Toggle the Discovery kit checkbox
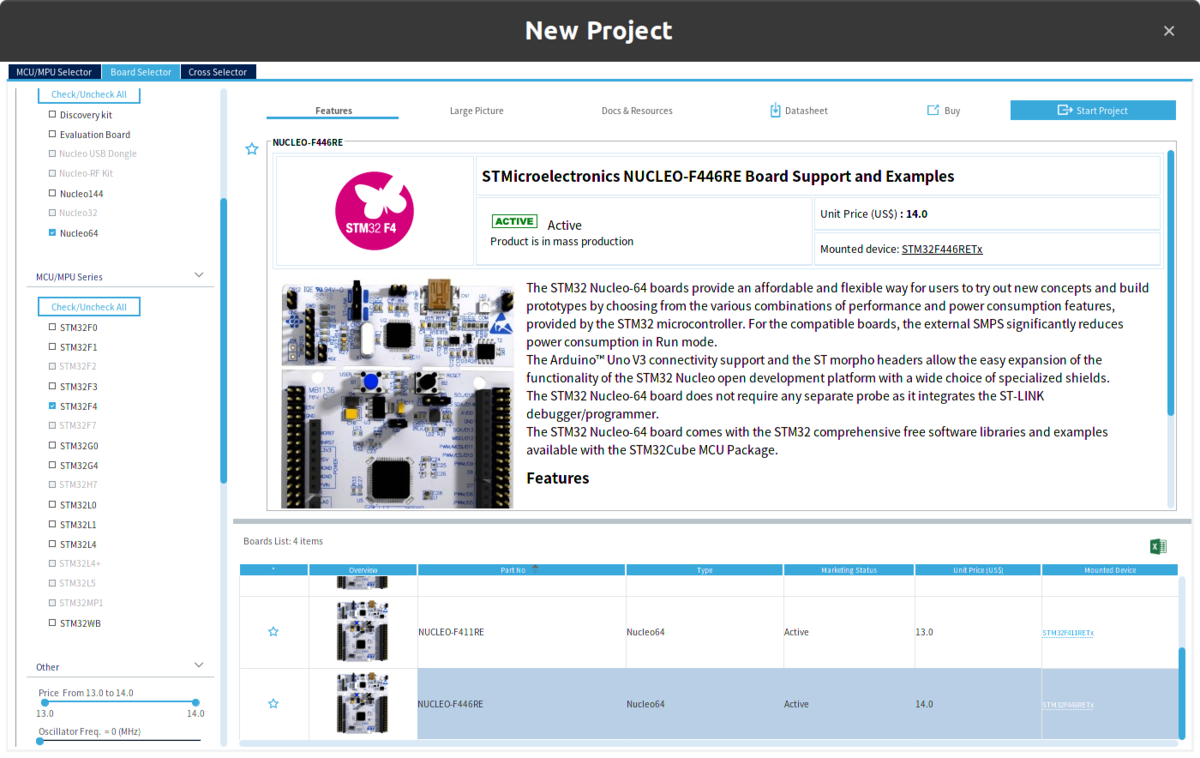This screenshot has height=758, width=1200. click(x=53, y=115)
